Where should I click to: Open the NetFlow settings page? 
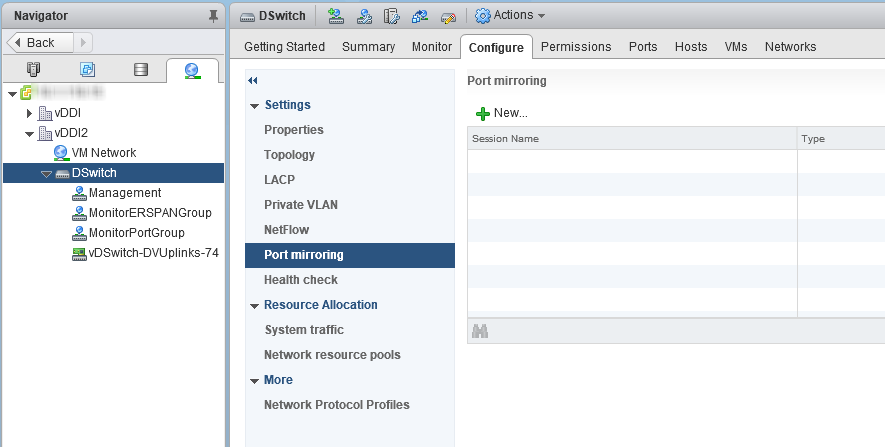(x=286, y=230)
